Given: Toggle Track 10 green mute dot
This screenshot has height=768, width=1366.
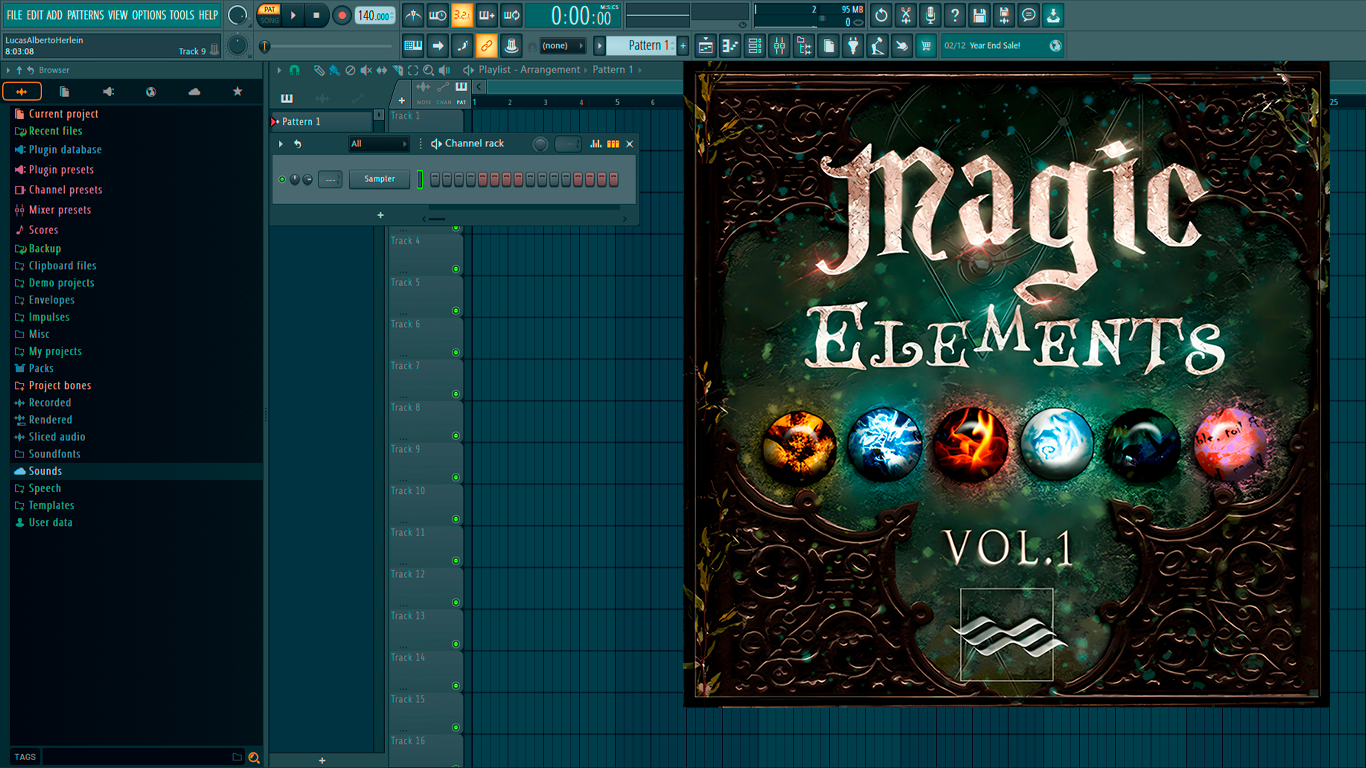Looking at the screenshot, I should pos(456,519).
